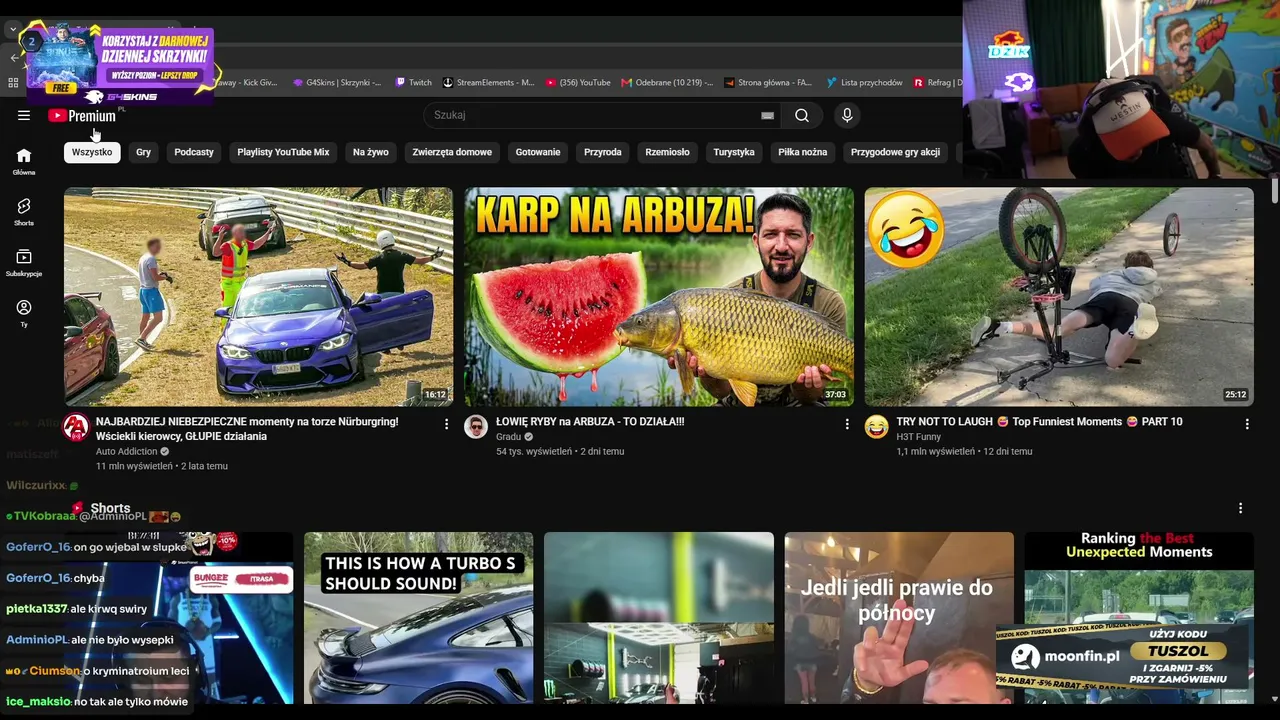This screenshot has width=1280, height=720.
Task: Open the TRY NOT TO LAUGH video title
Action: pos(1039,422)
